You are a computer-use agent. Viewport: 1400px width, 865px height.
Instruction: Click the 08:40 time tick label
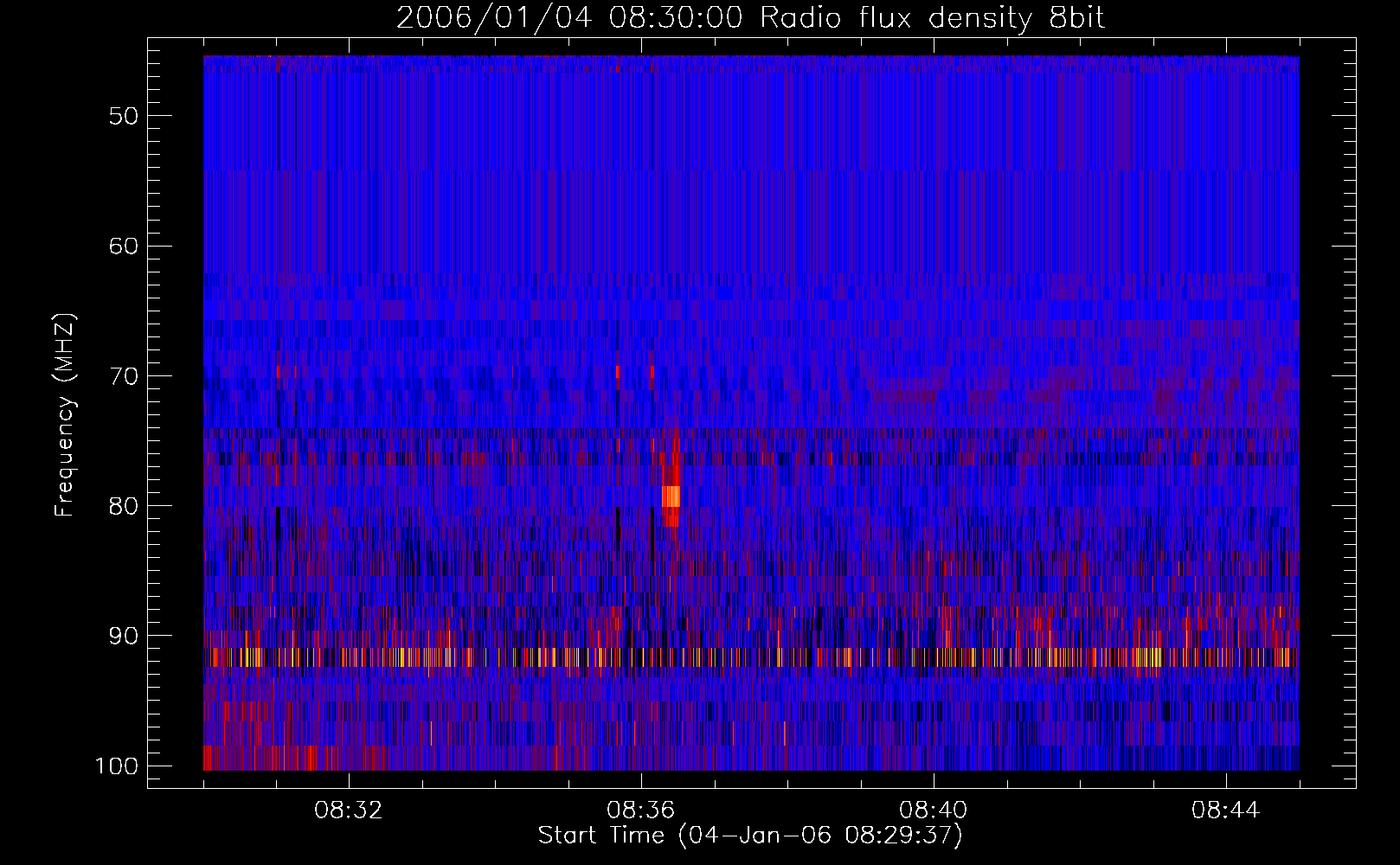coord(934,811)
